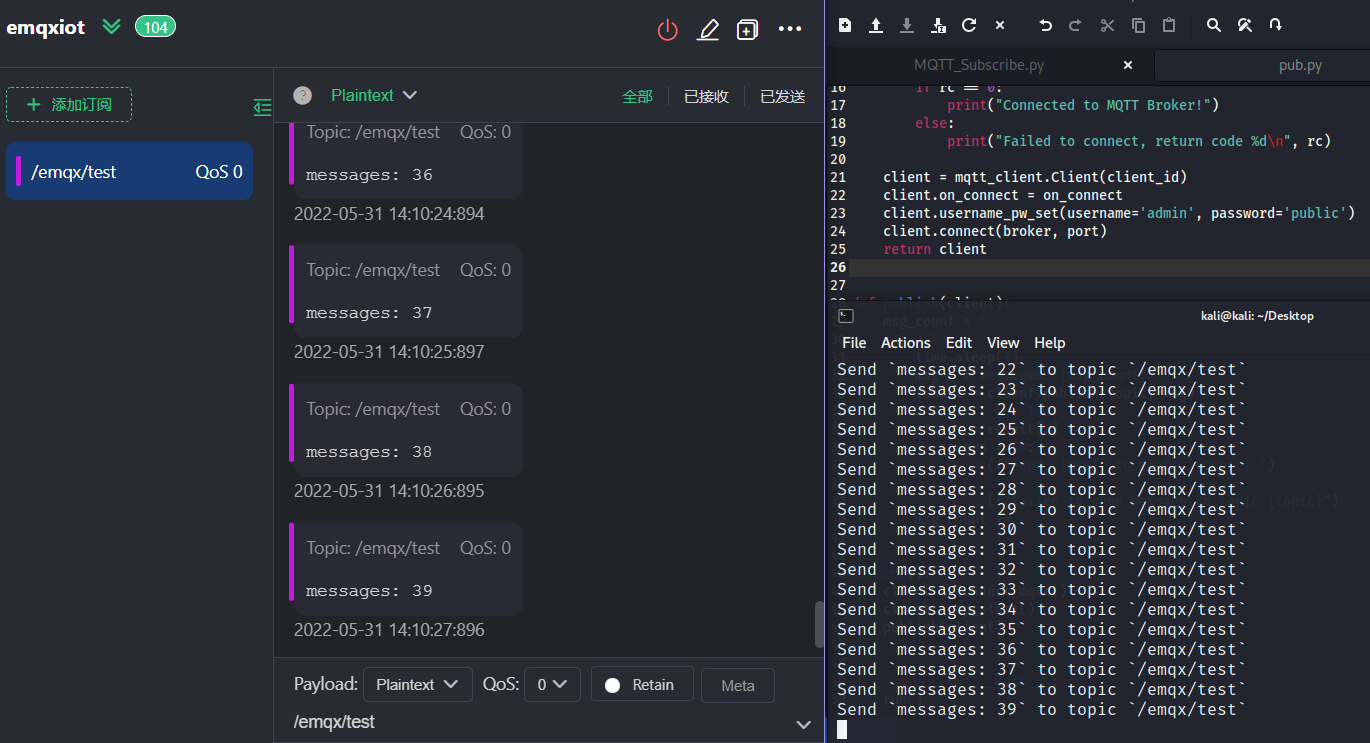Close the MQTT_Subscribe.py tab
1370x743 pixels.
tap(1128, 65)
